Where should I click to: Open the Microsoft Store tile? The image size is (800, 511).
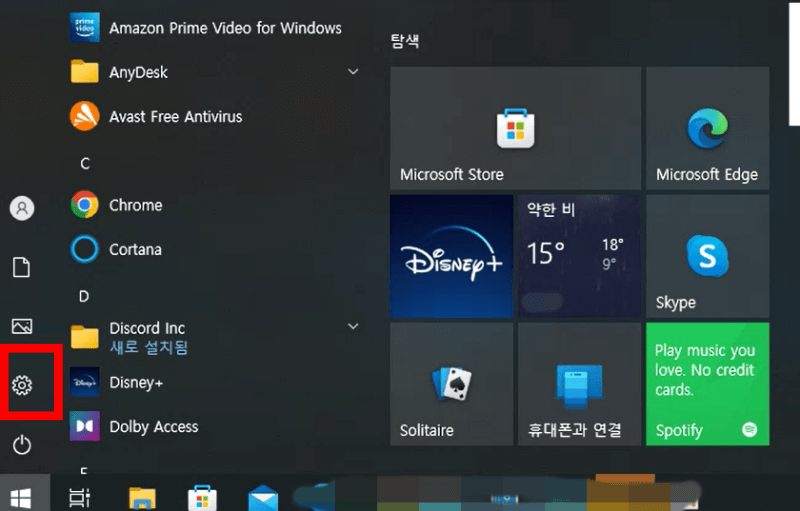[515, 128]
